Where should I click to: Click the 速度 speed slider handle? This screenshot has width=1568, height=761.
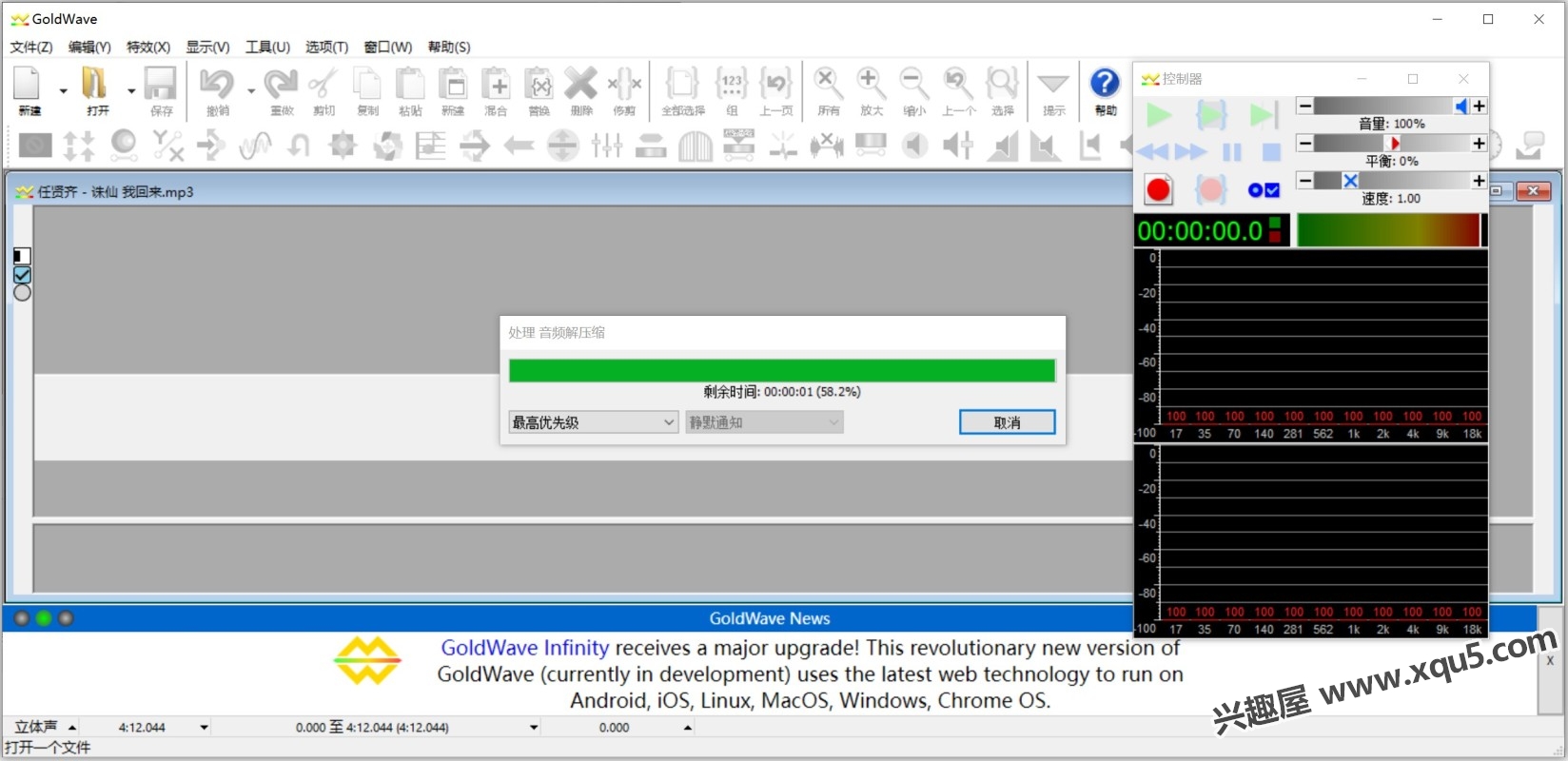point(1350,181)
